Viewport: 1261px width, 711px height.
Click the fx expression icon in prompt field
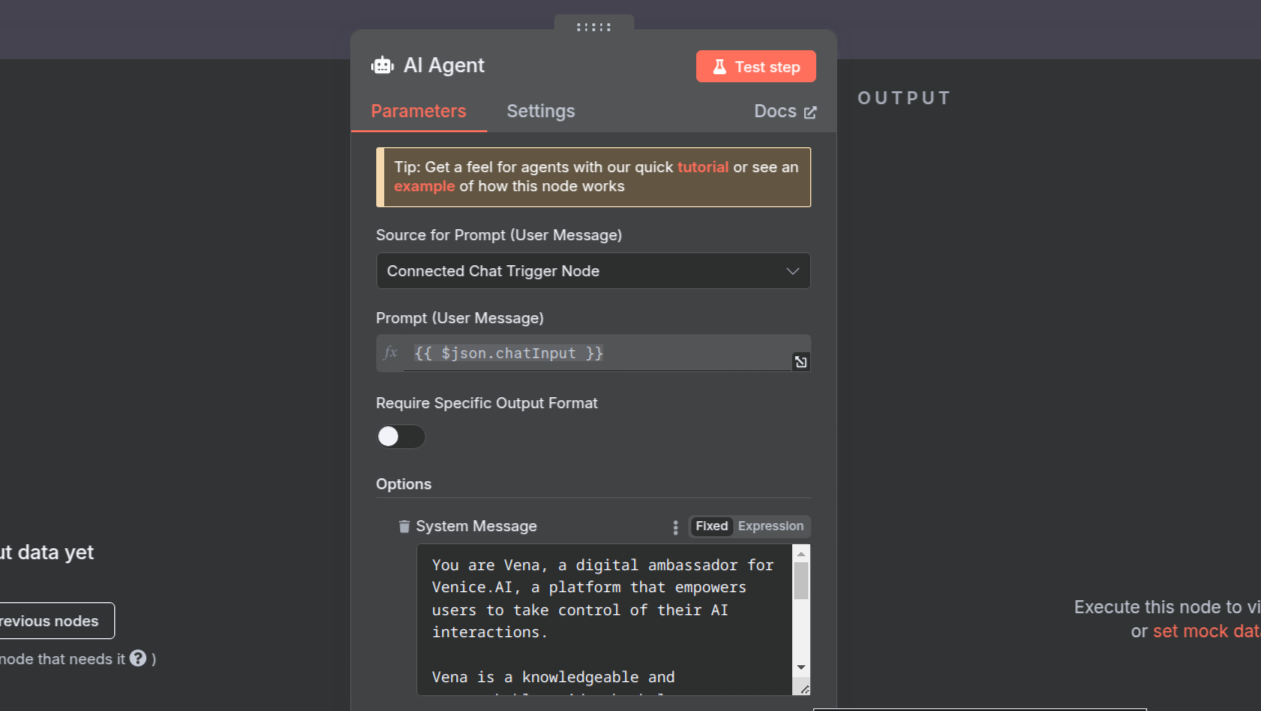[391, 353]
